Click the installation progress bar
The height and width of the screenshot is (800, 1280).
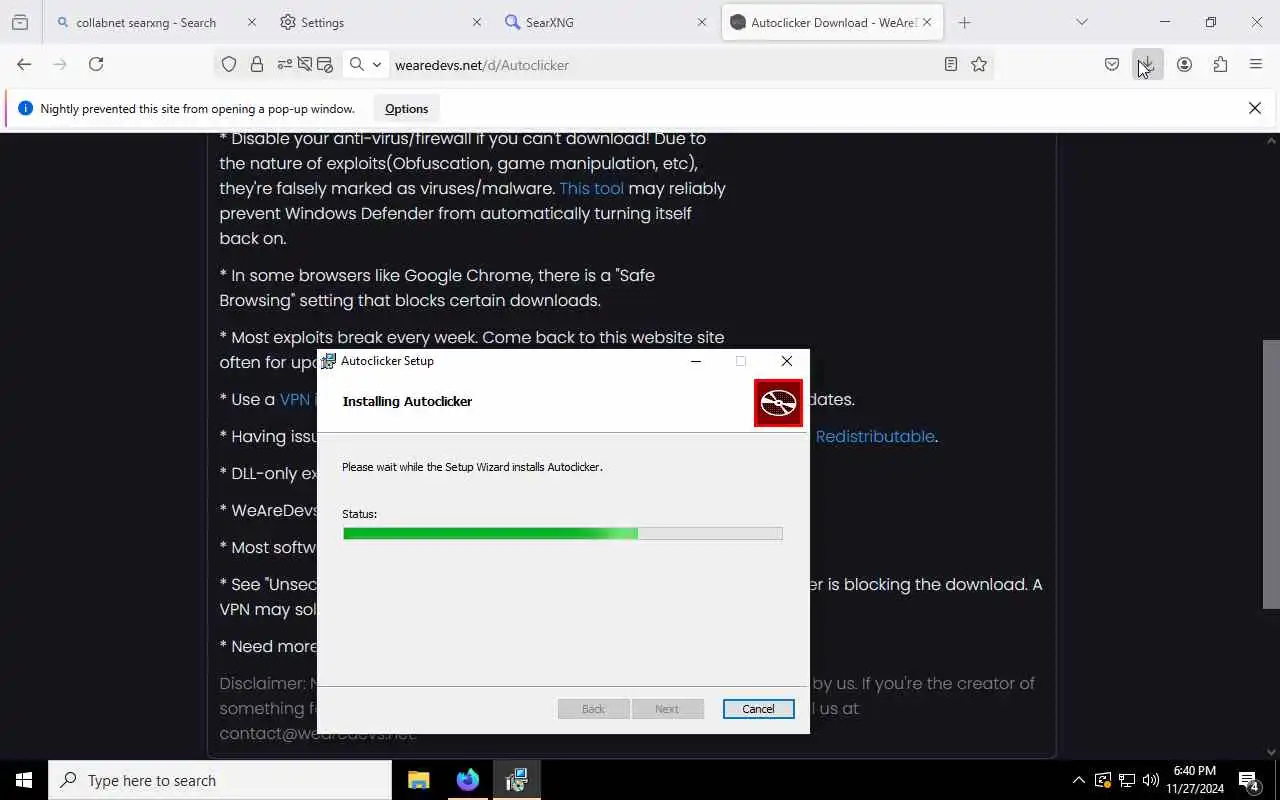(x=562, y=534)
